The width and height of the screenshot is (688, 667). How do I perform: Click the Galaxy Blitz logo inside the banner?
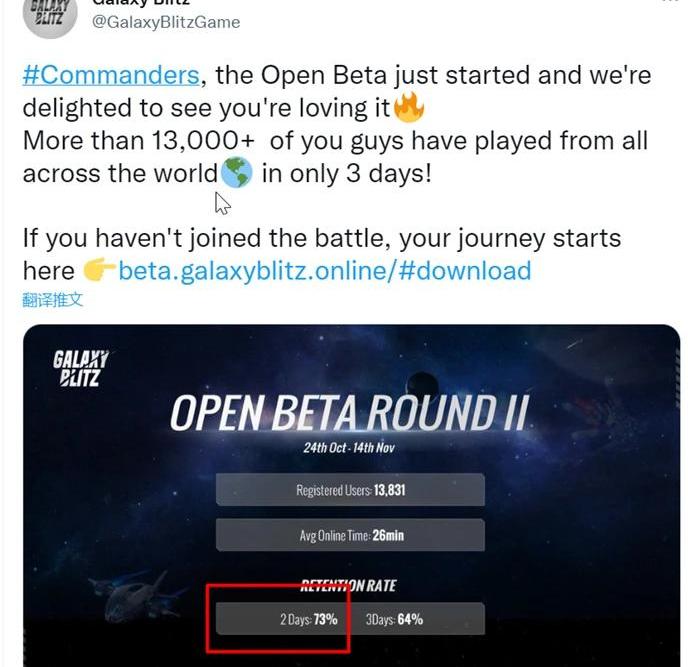tap(82, 366)
